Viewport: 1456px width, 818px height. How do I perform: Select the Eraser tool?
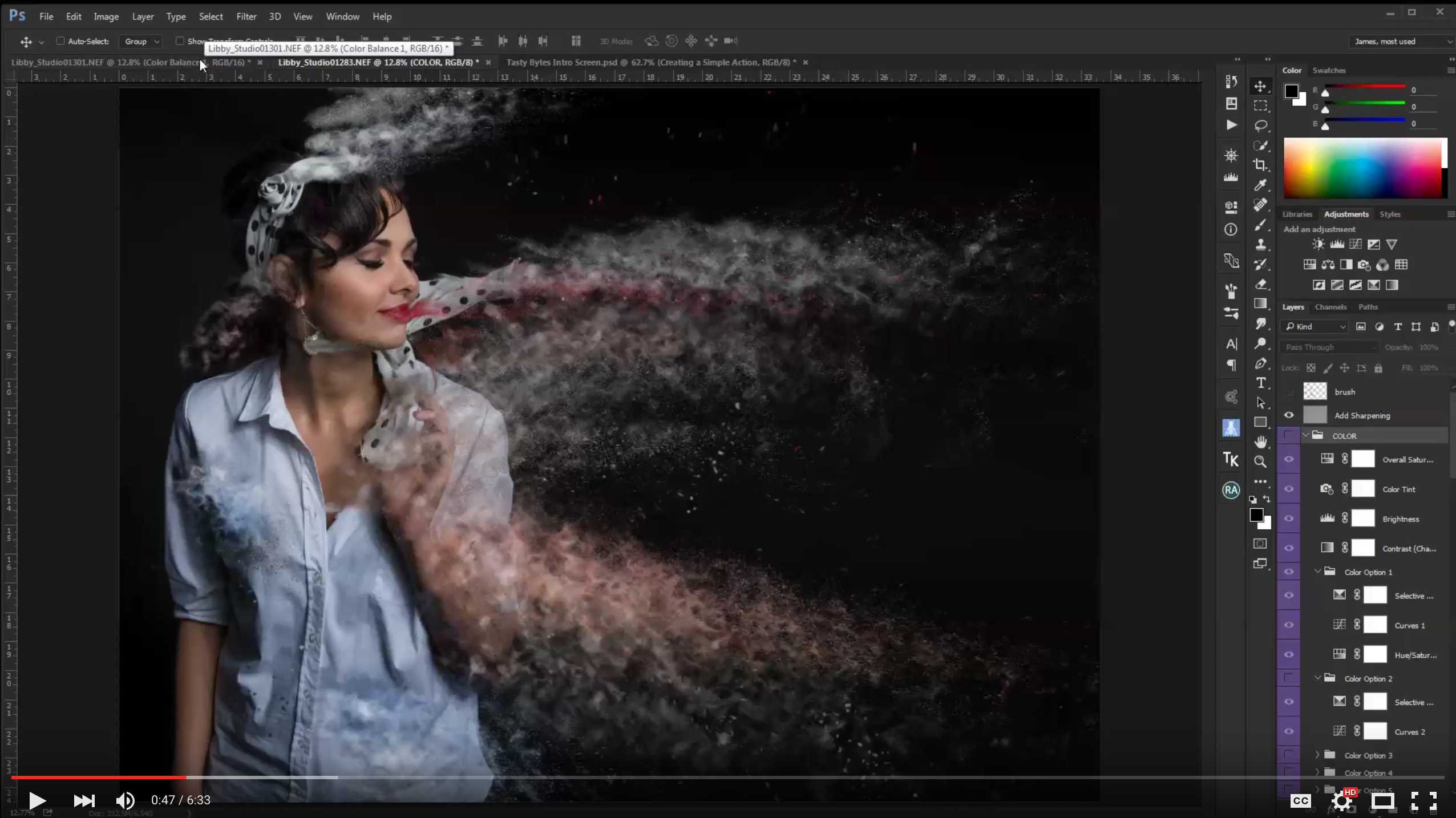1260,284
